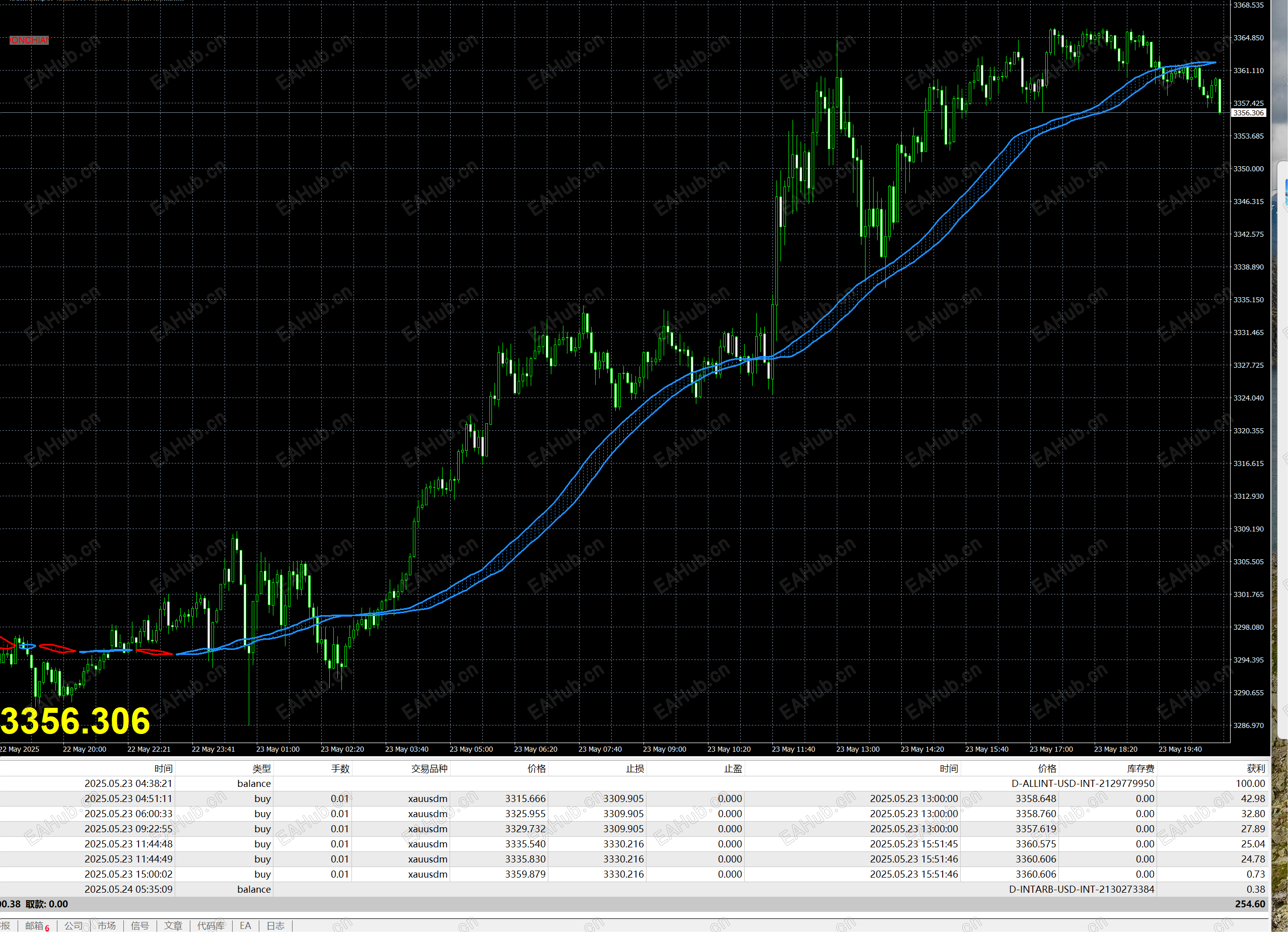The width and height of the screenshot is (1288, 932).
Task: Click the 交易品种 symbol column header
Action: click(x=429, y=768)
